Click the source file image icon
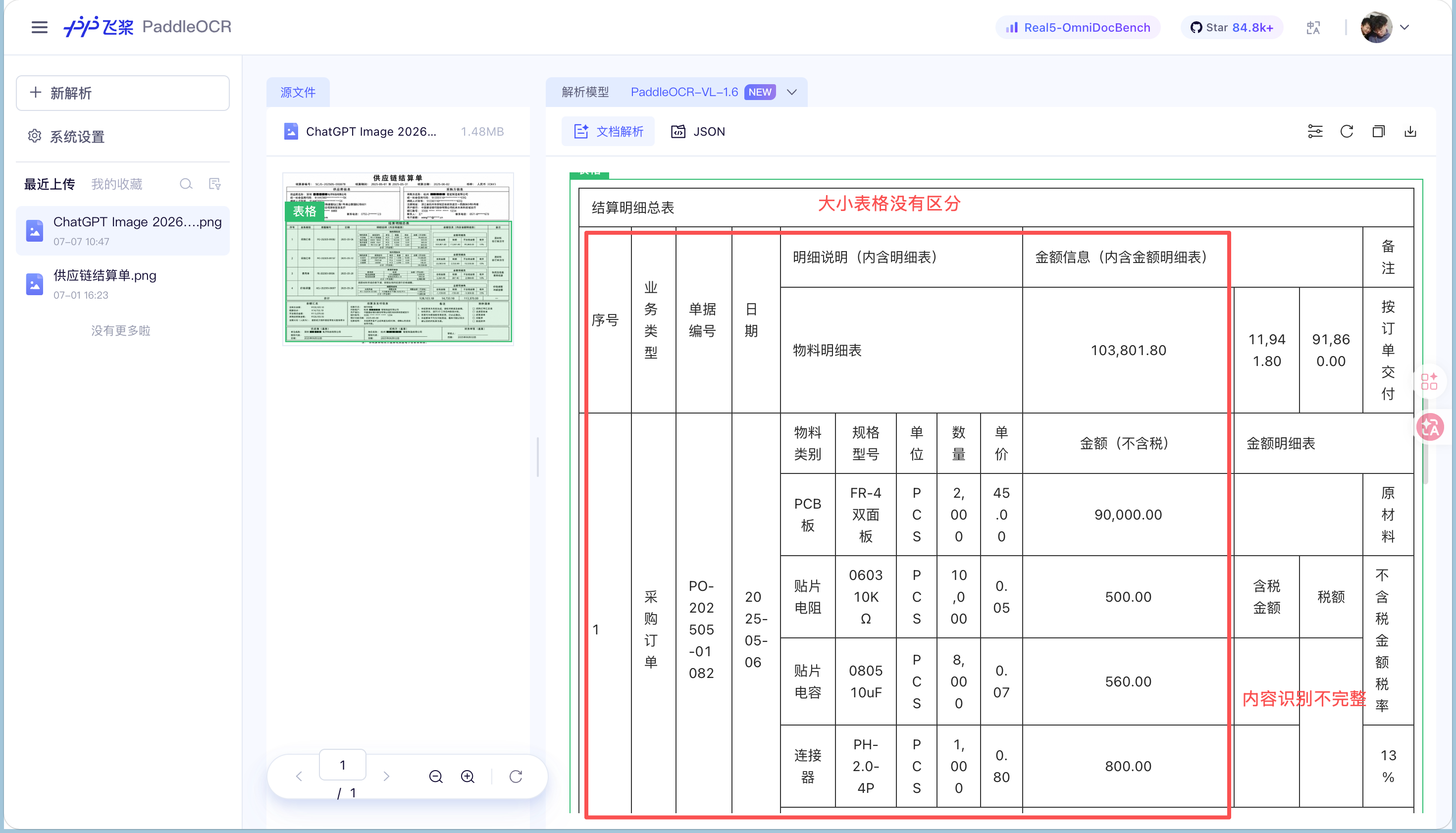 coord(291,132)
